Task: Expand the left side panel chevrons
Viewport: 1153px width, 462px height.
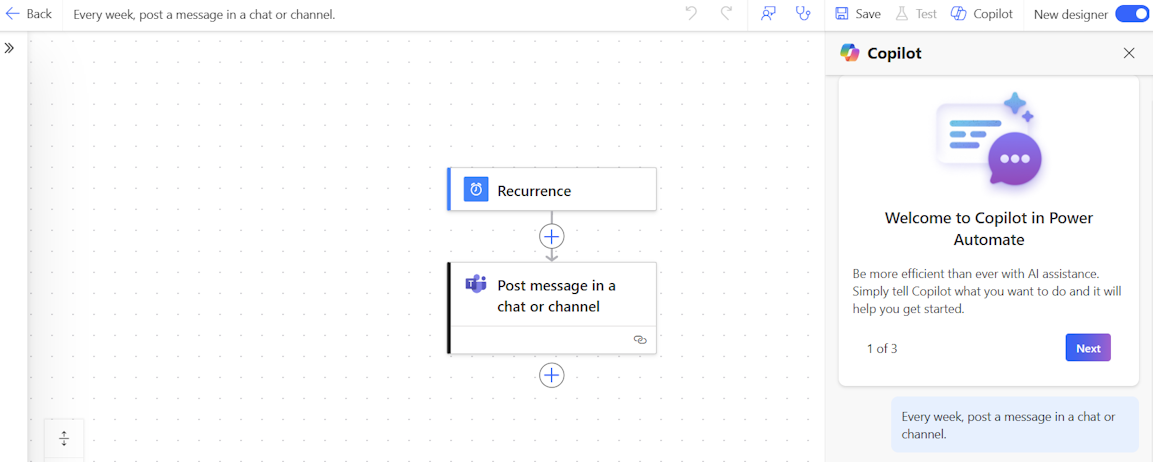Action: click(x=9, y=48)
